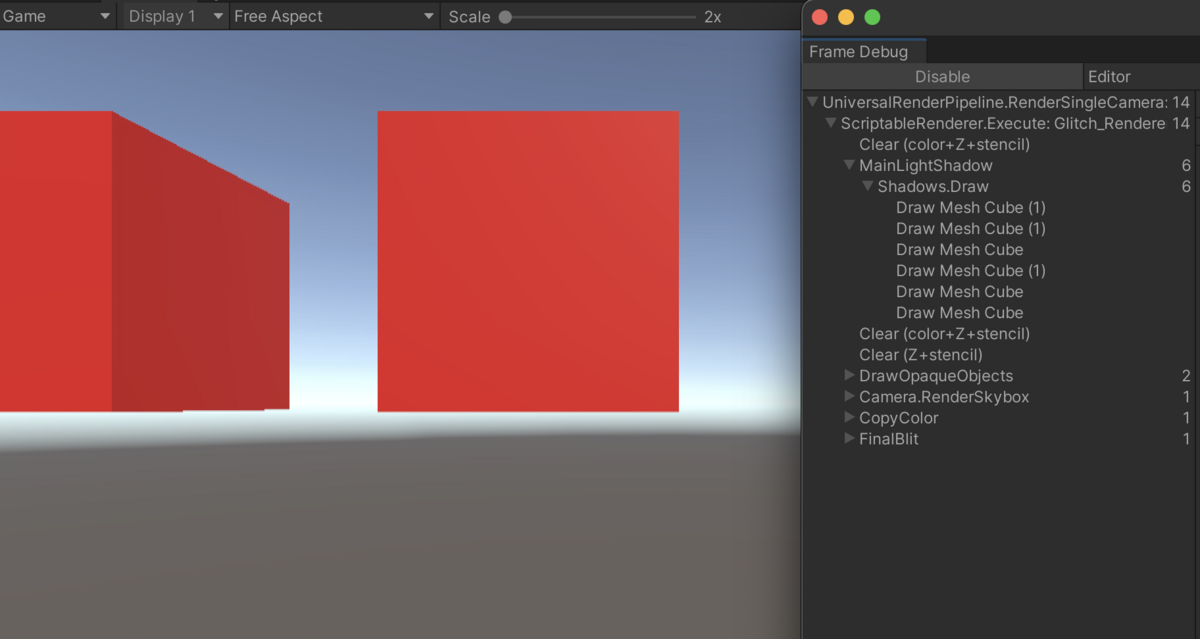1200x639 pixels.
Task: Expand the FinalBlit pass
Action: tap(848, 438)
